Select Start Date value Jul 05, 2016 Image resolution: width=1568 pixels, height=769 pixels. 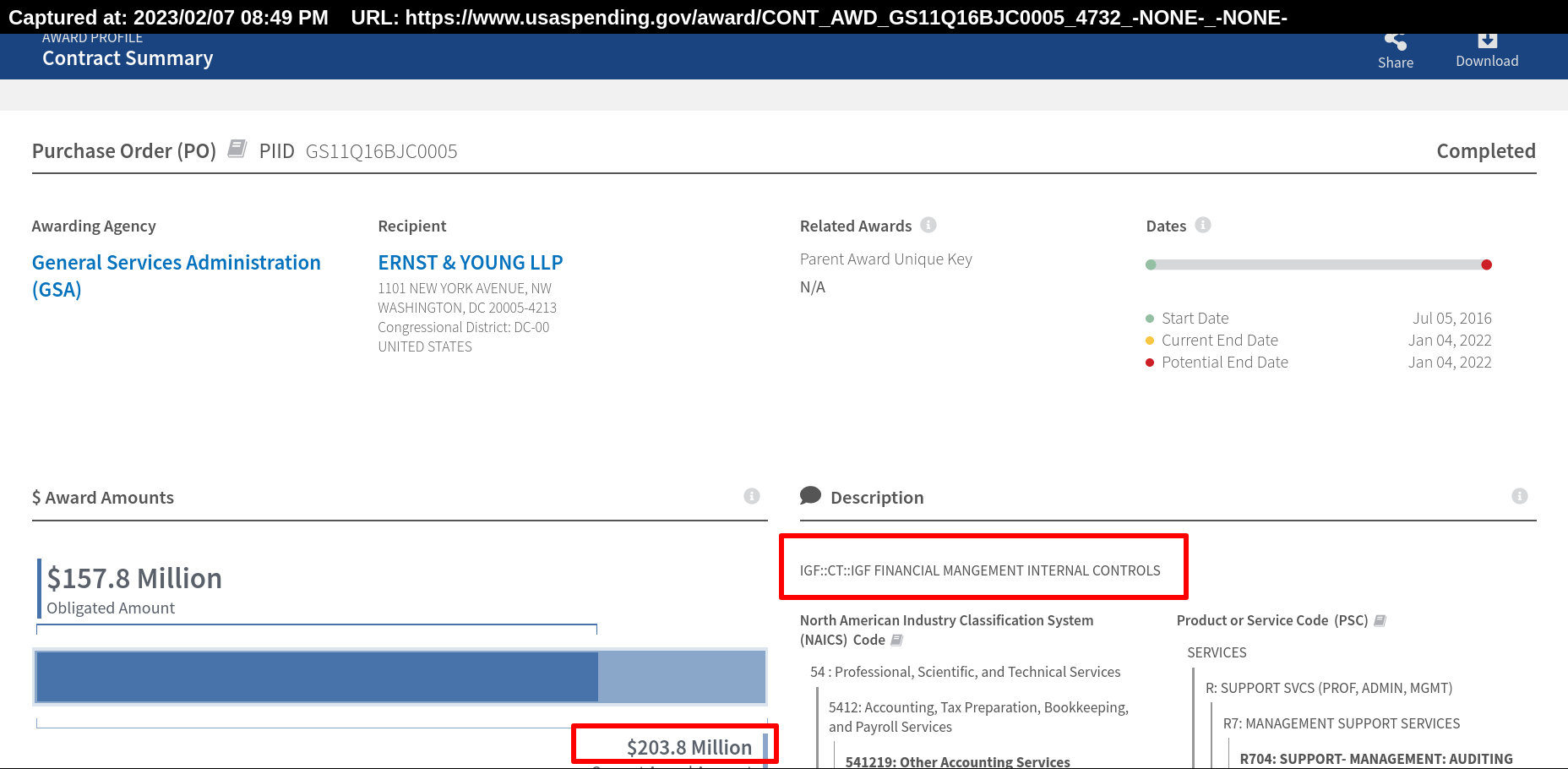coord(1452,319)
